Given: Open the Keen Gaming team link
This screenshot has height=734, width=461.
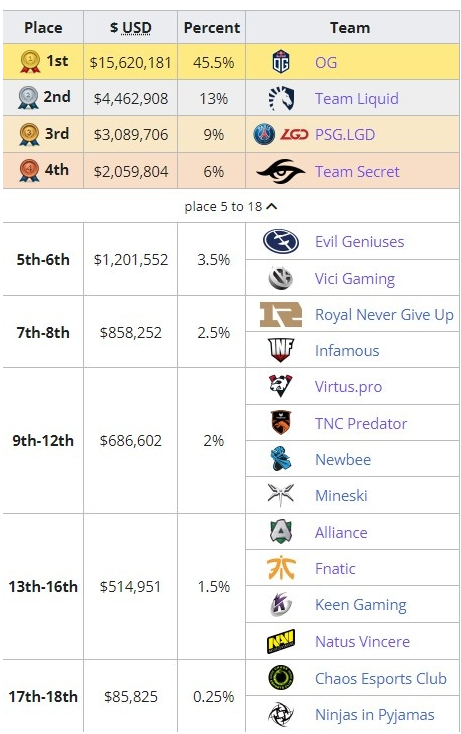Looking at the screenshot, I should [360, 605].
